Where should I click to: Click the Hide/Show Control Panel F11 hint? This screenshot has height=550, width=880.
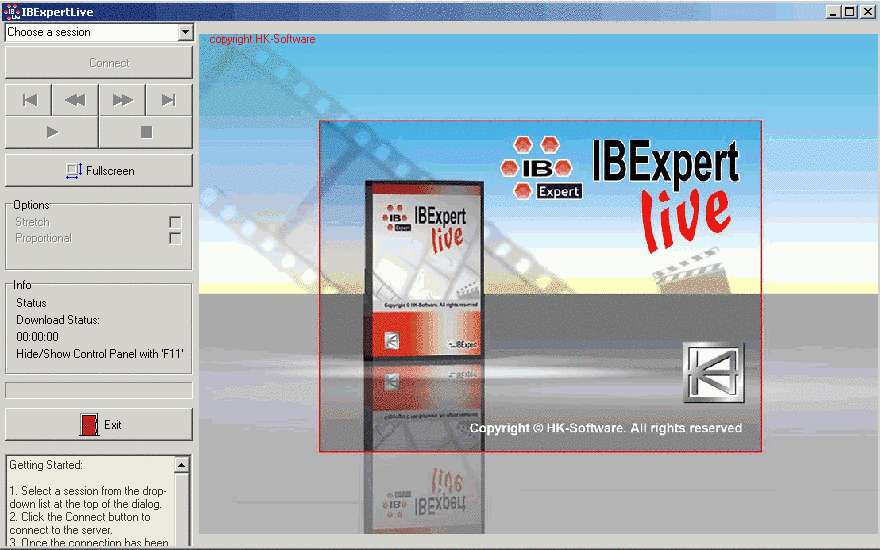(x=100, y=354)
